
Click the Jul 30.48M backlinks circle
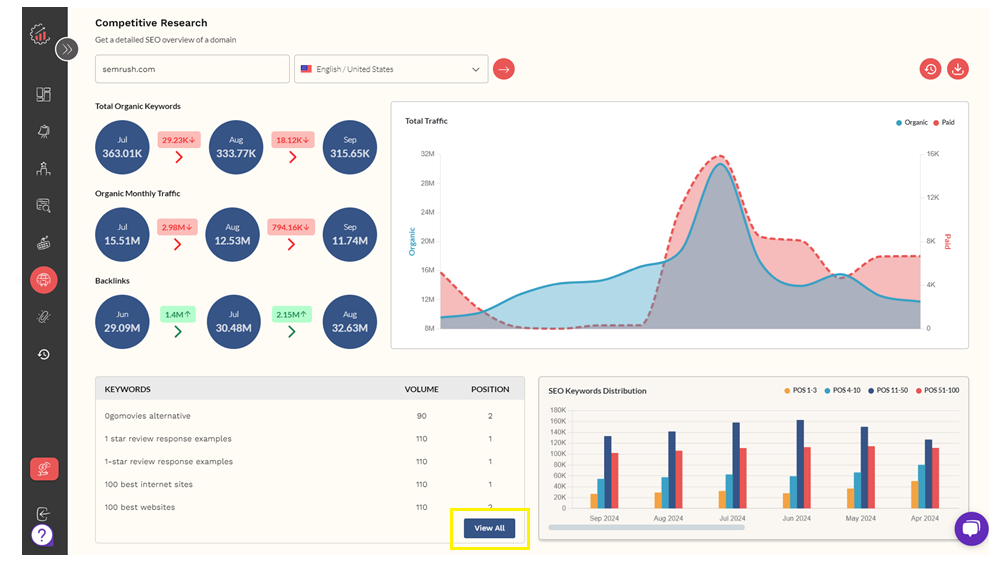[233, 322]
